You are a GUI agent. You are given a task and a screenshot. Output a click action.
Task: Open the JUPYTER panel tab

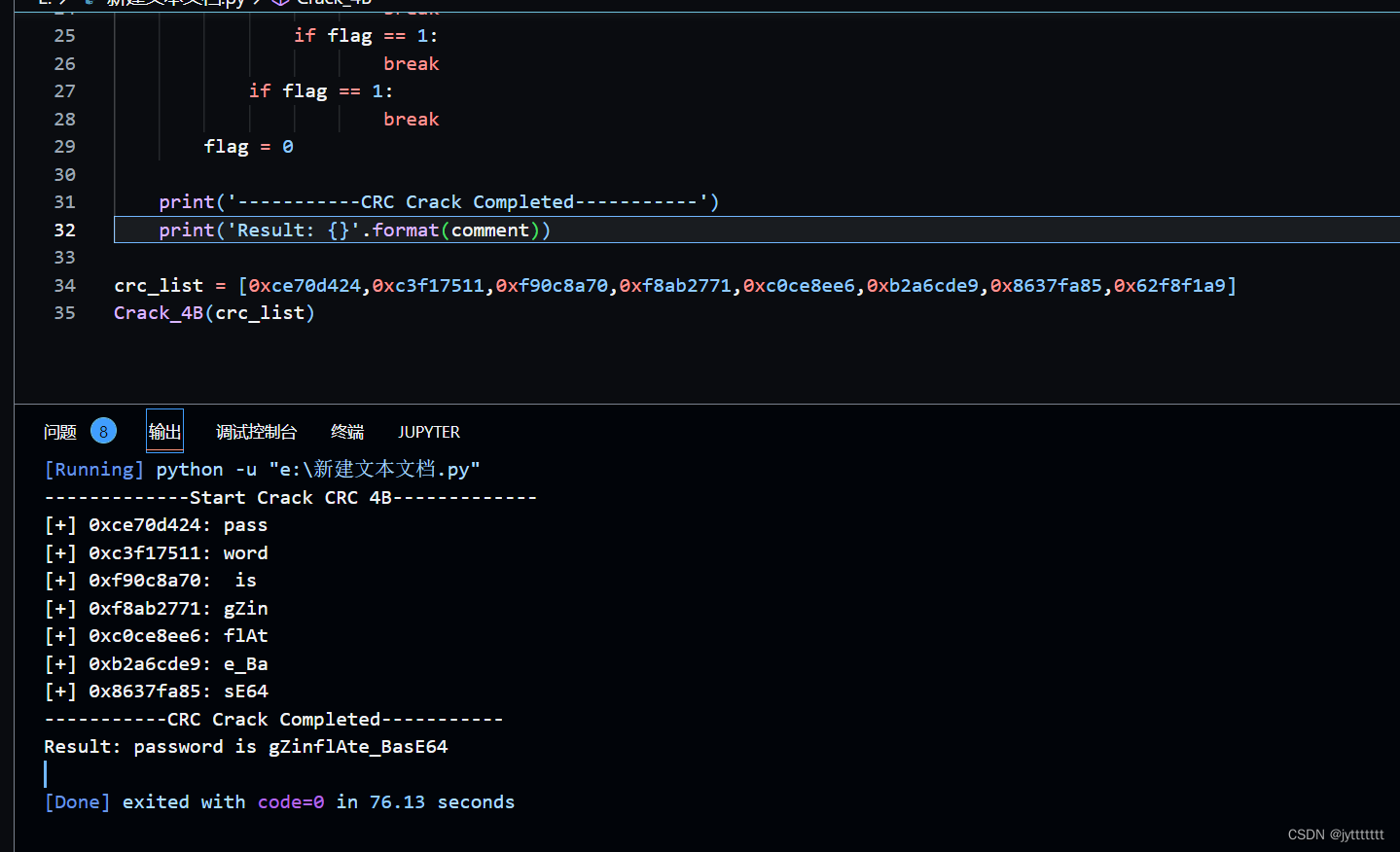pos(429,432)
